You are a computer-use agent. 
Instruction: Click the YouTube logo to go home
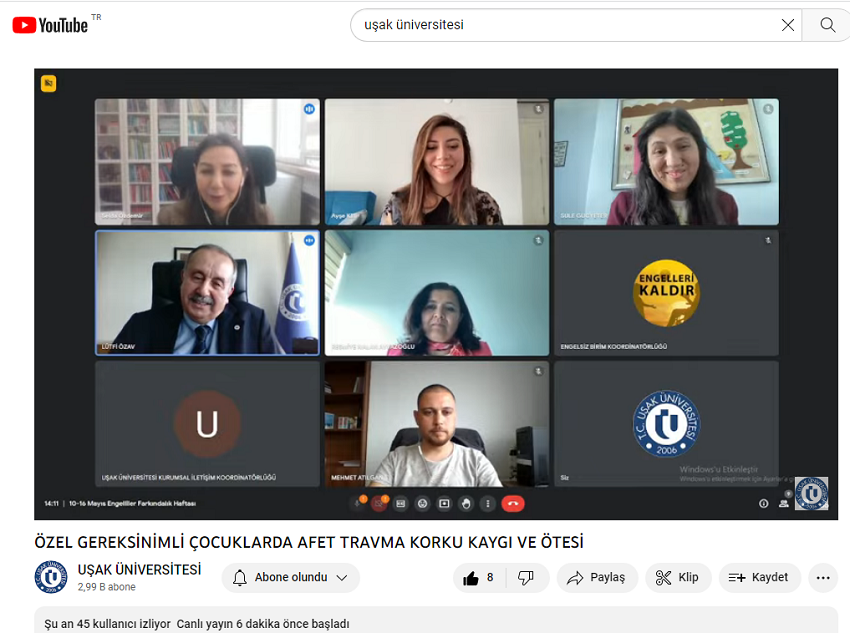point(50,25)
